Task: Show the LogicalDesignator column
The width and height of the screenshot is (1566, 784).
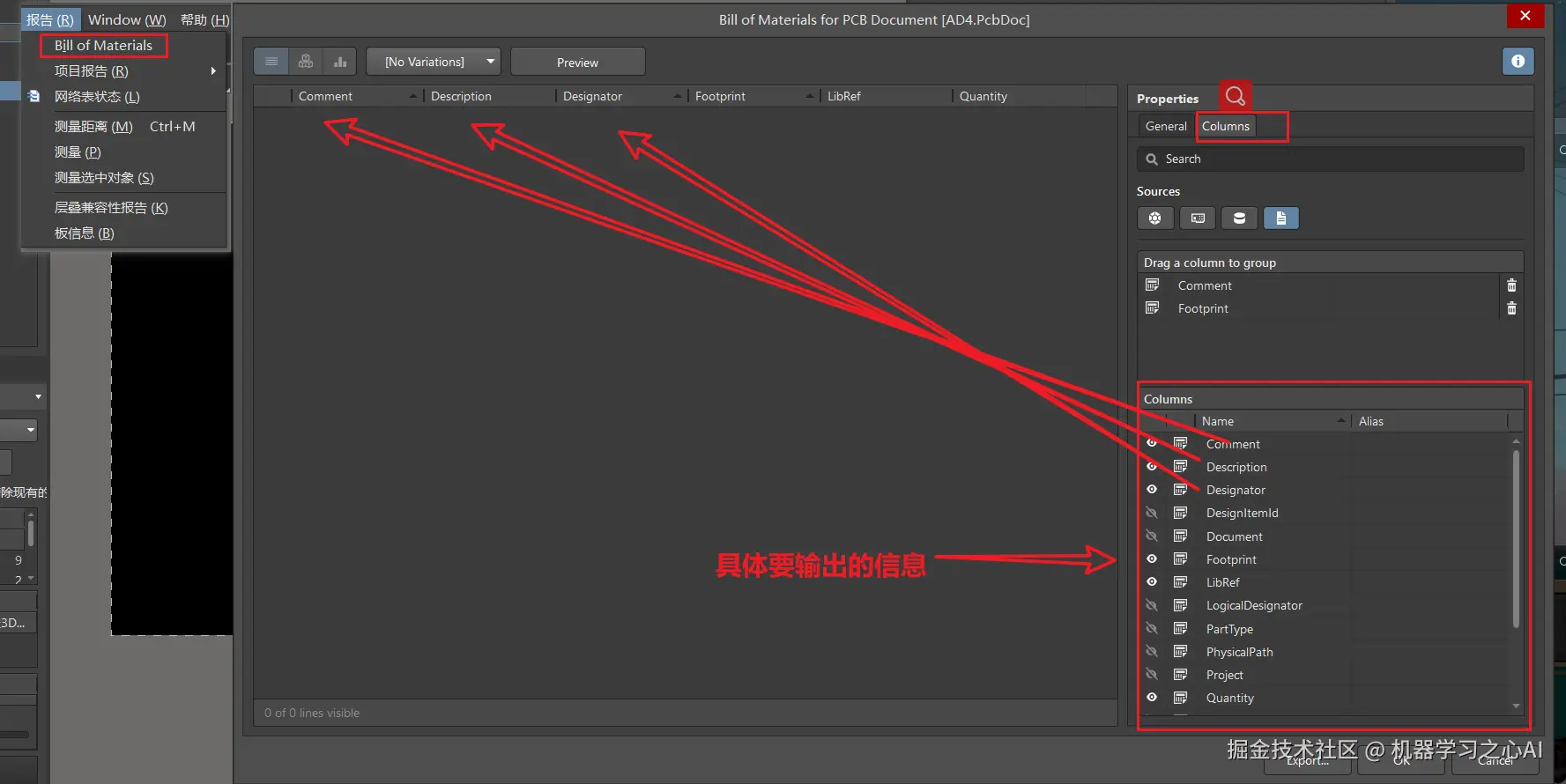Action: tap(1152, 604)
